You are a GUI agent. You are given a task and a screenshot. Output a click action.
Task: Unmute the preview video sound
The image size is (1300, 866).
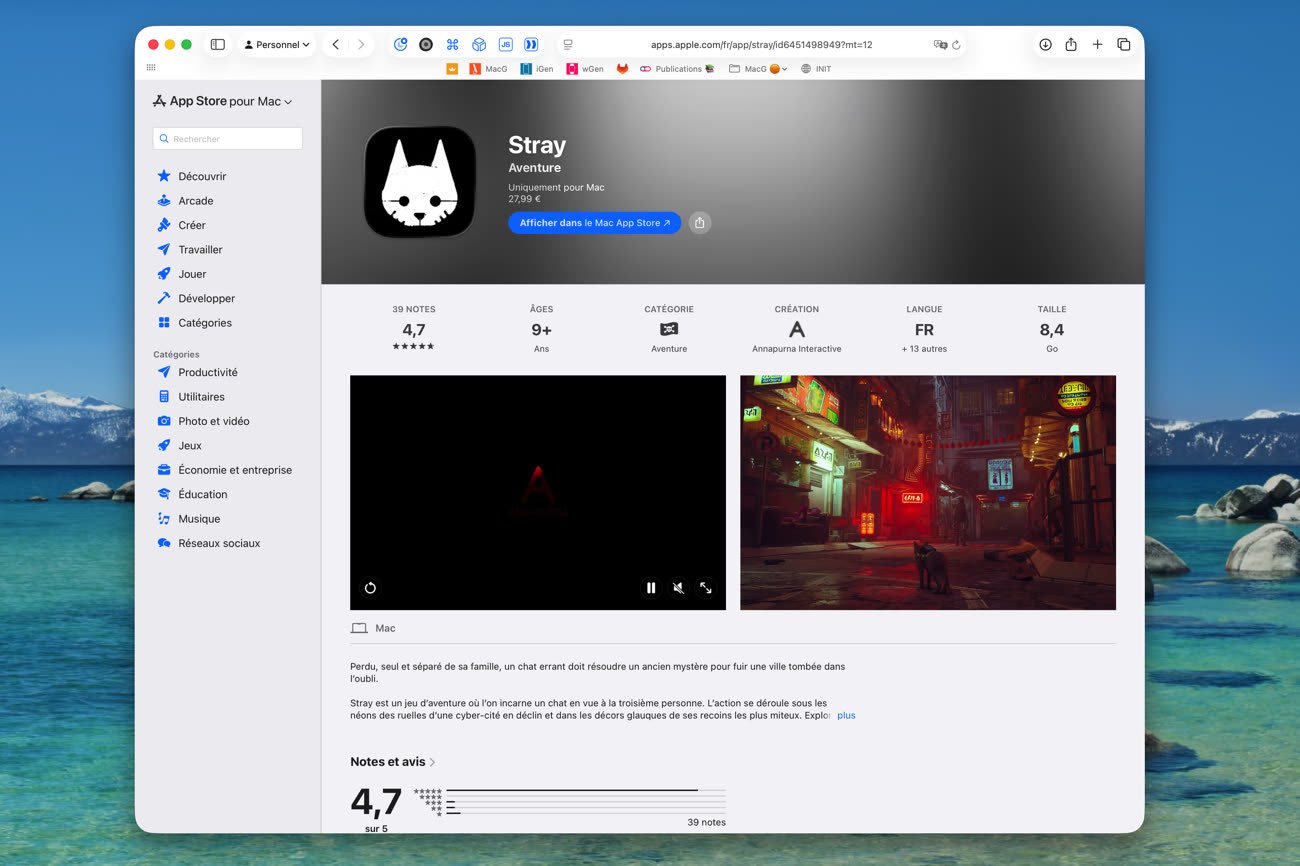(x=678, y=588)
